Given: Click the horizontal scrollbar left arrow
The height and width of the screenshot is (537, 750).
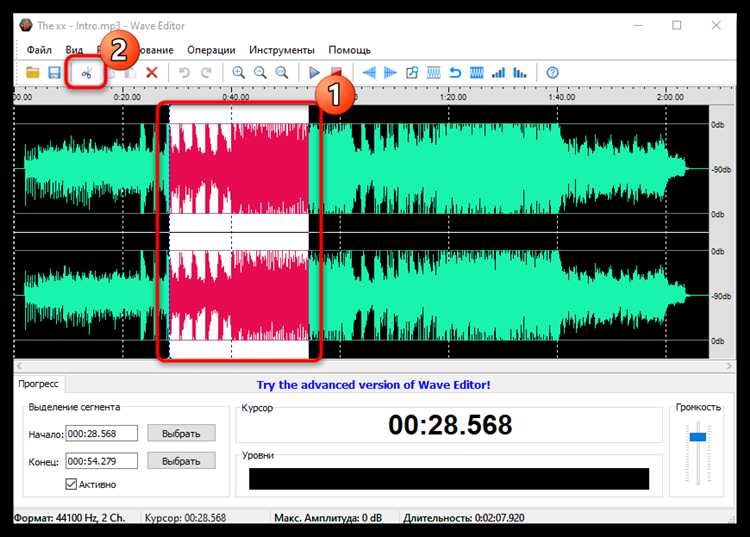Looking at the screenshot, I should (19, 366).
